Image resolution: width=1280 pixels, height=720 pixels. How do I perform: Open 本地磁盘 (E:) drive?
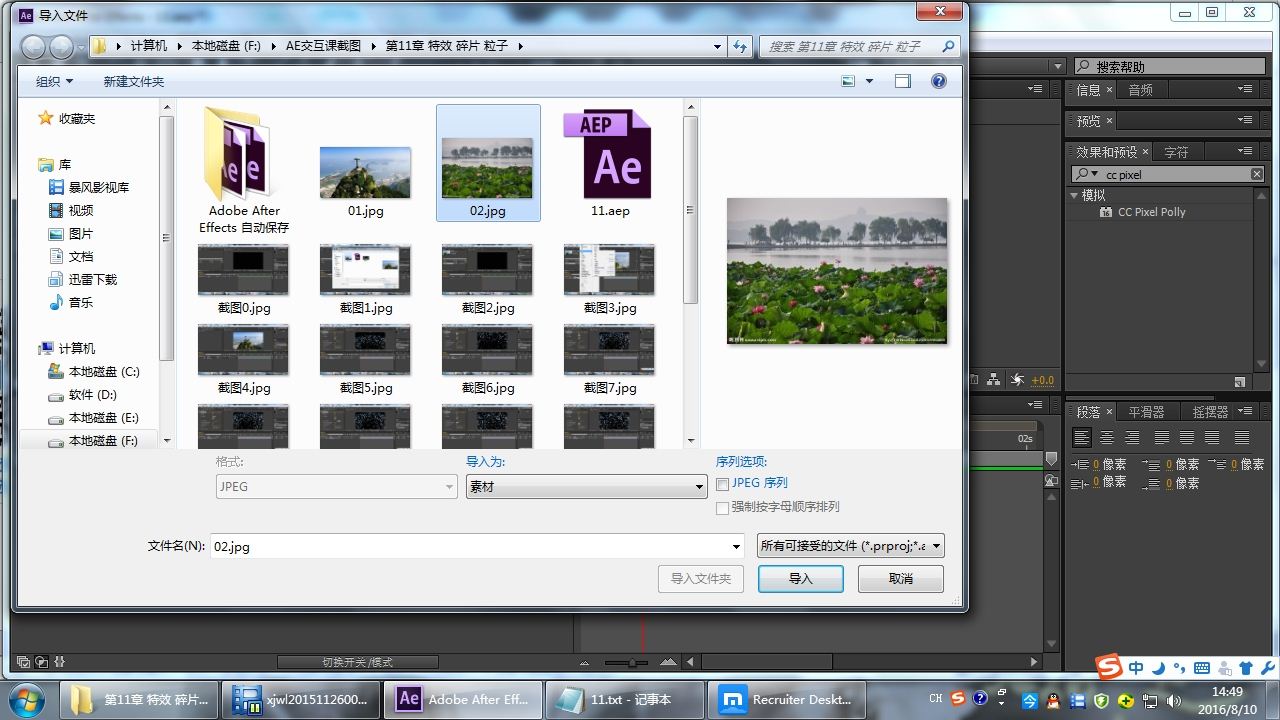pyautogui.click(x=94, y=417)
